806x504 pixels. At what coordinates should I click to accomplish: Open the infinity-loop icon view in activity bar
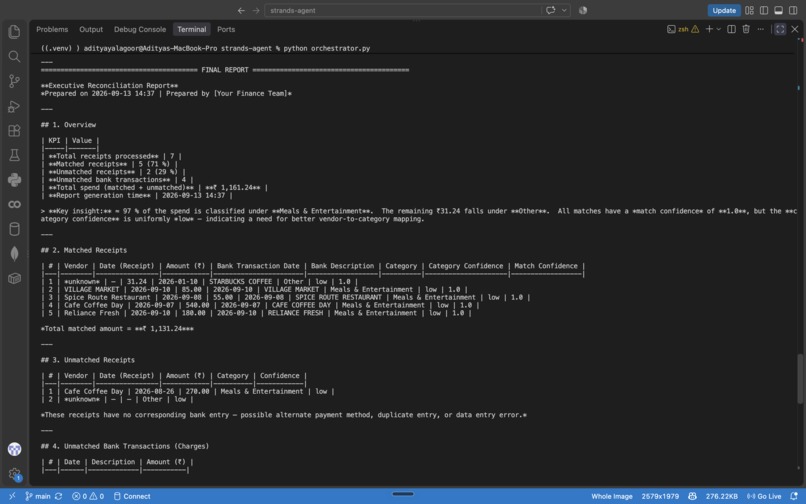(x=14, y=204)
